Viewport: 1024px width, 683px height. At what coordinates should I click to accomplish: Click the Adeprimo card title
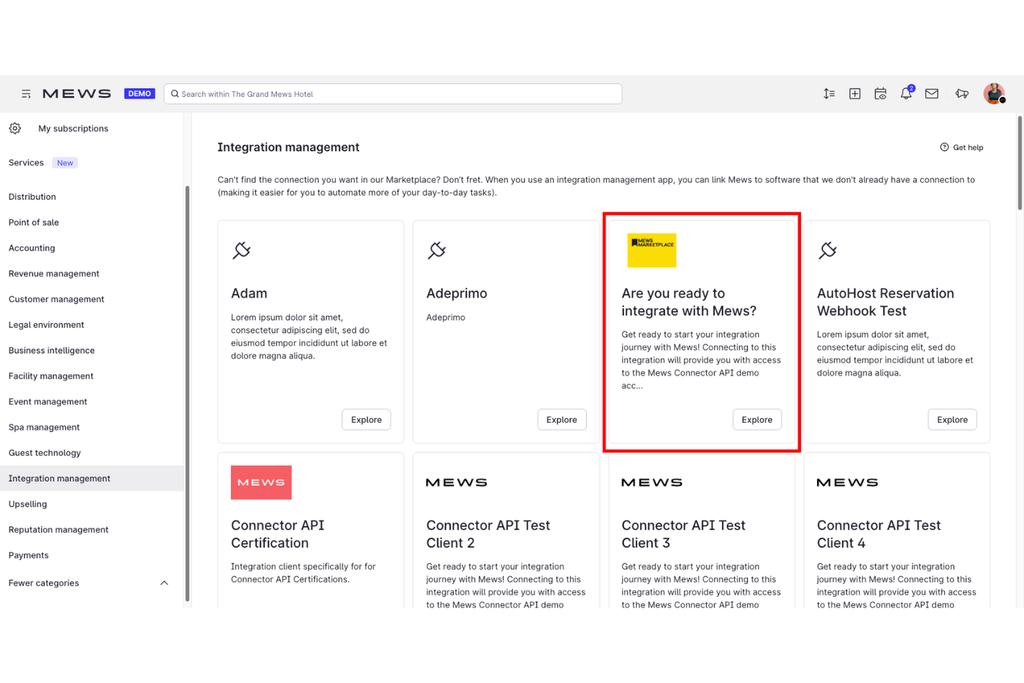456,294
